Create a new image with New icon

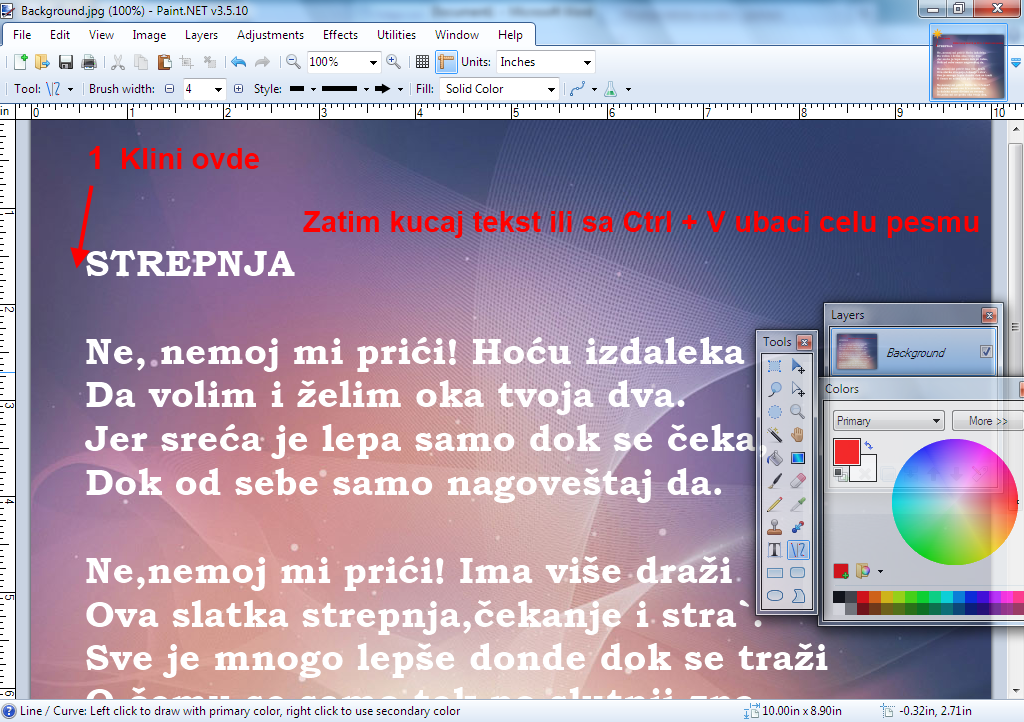coord(20,62)
